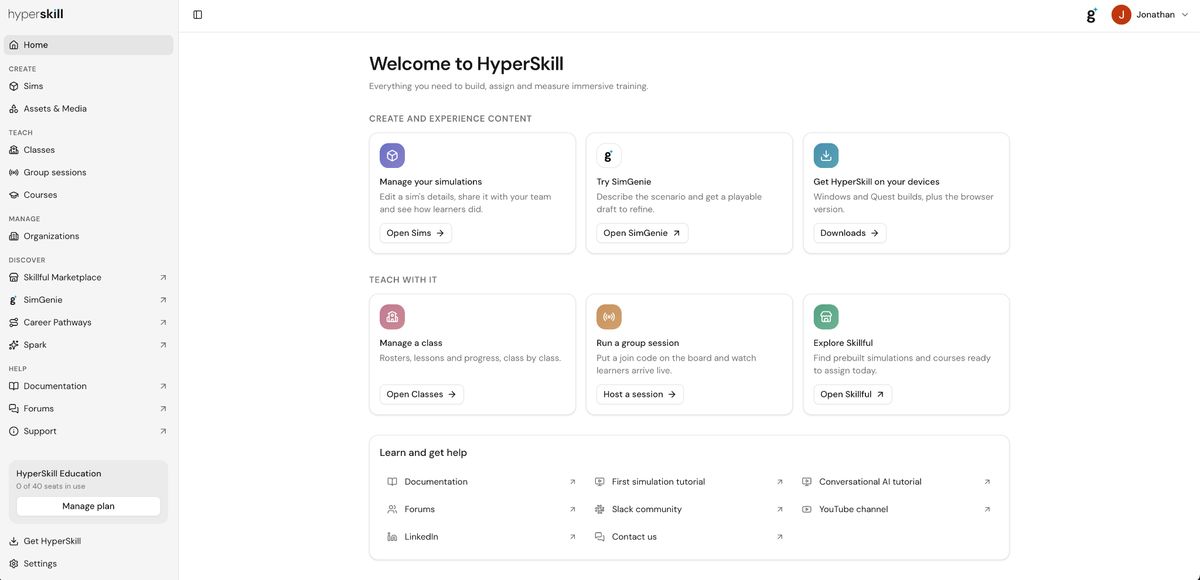Toggle the sidebar collapse icon
The image size is (1200, 580).
pyautogui.click(x=197, y=15)
